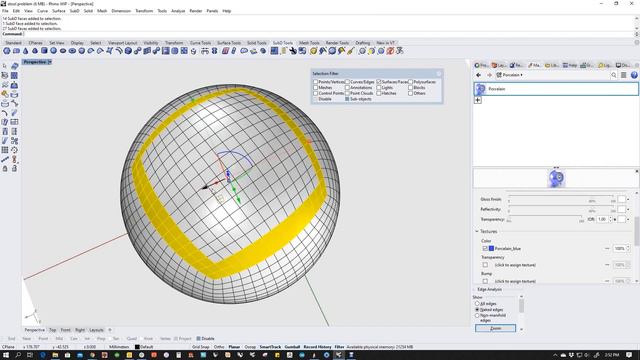Screen dimensions: 640x360
Task: Toggle Sub-objects in Selection Filter
Action: 347,99
